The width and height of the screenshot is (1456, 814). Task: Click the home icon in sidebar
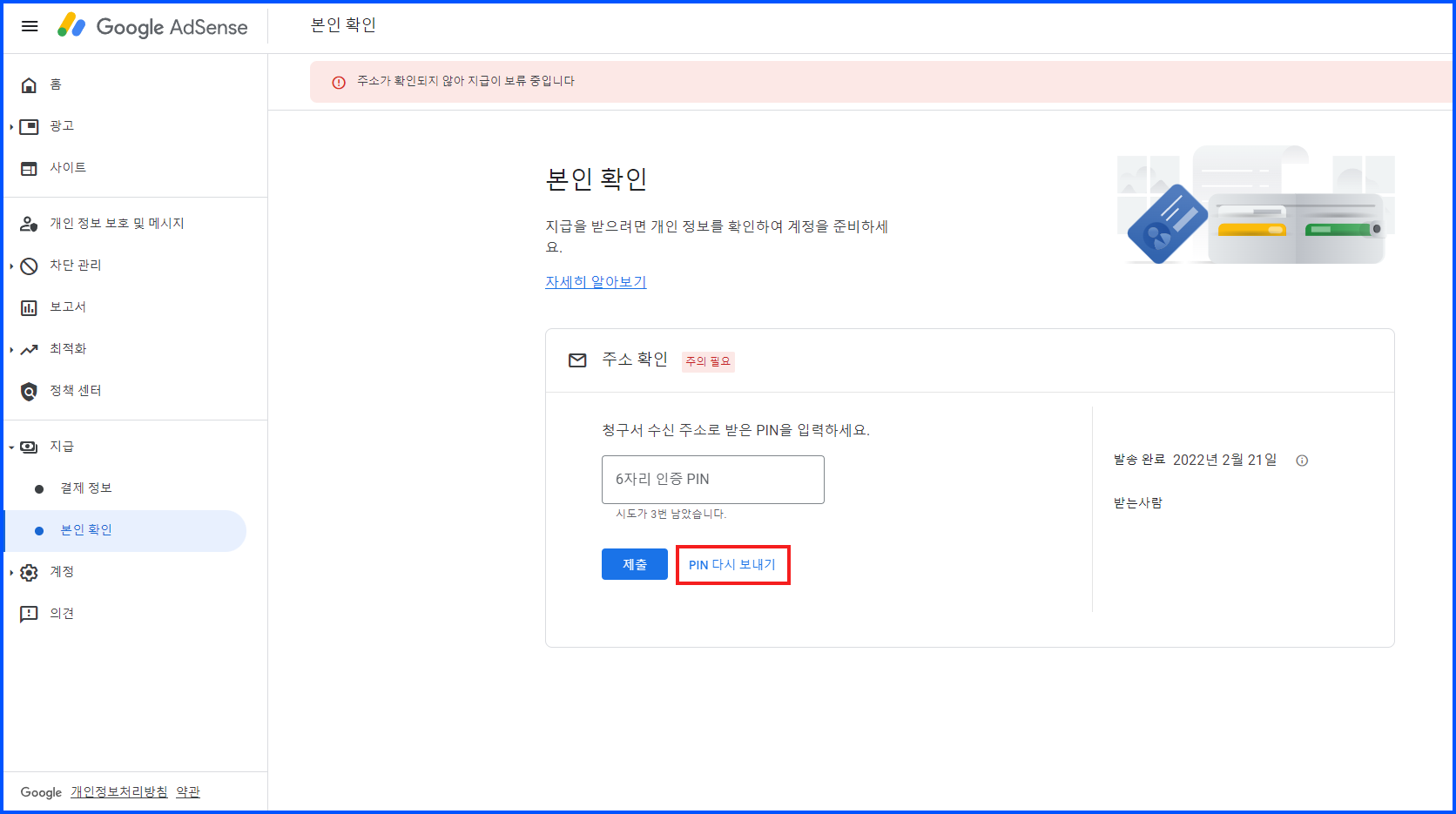[x=29, y=84]
